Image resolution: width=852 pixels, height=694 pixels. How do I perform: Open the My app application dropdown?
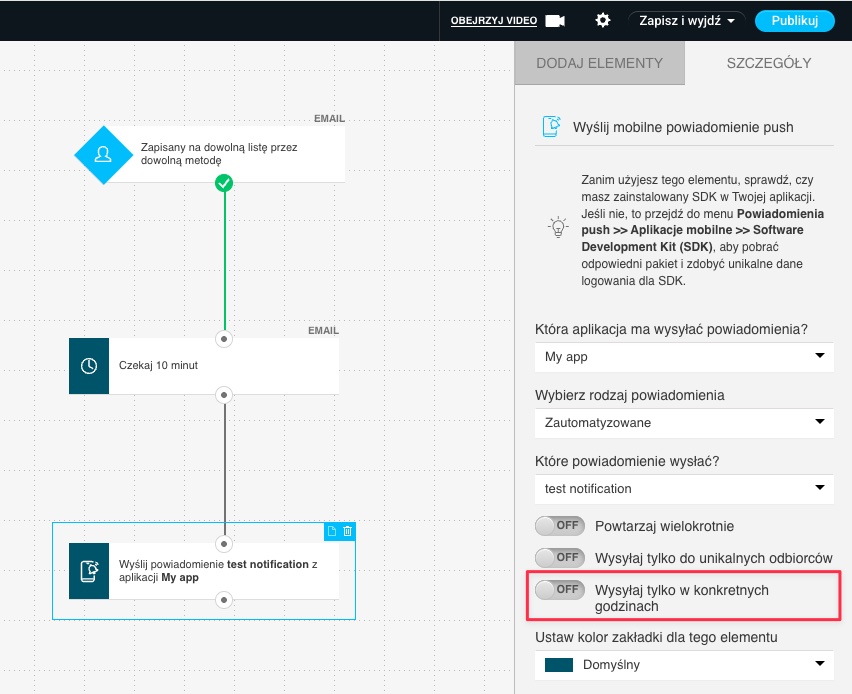click(x=684, y=356)
